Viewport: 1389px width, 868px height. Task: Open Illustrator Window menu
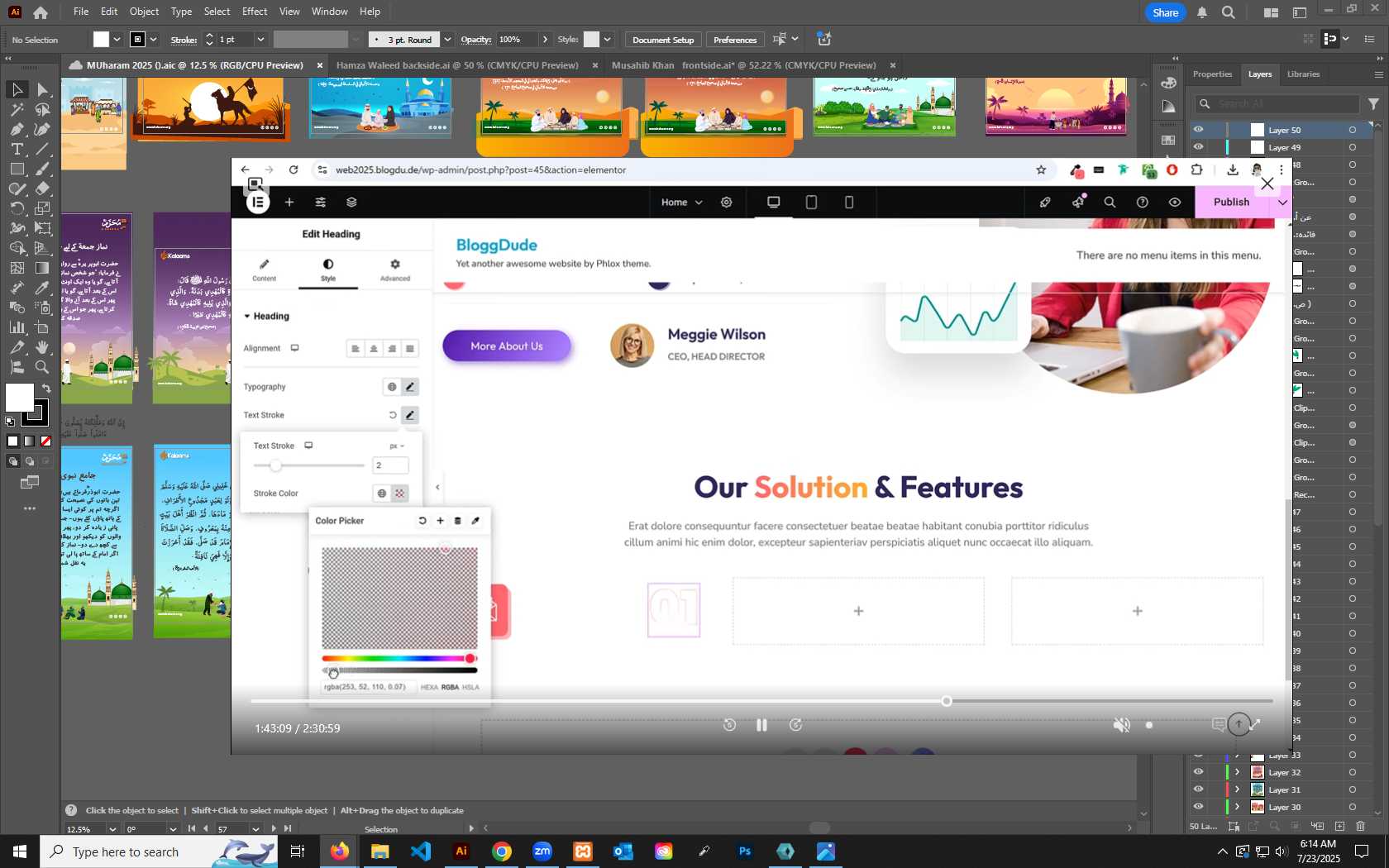pyautogui.click(x=330, y=12)
